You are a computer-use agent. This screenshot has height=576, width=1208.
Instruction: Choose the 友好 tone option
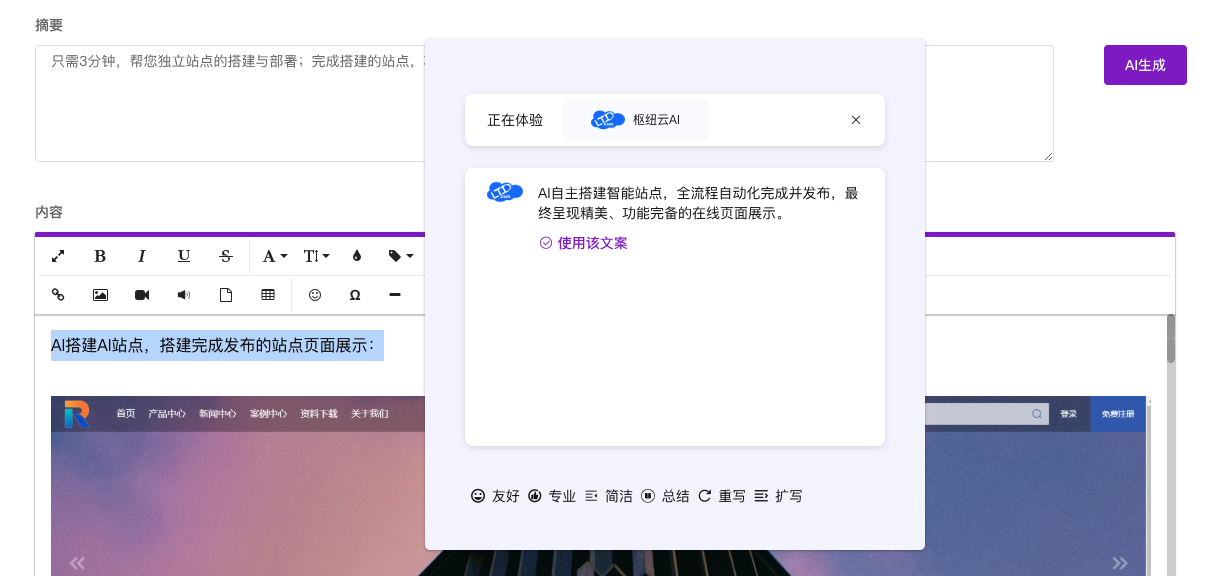(495, 496)
